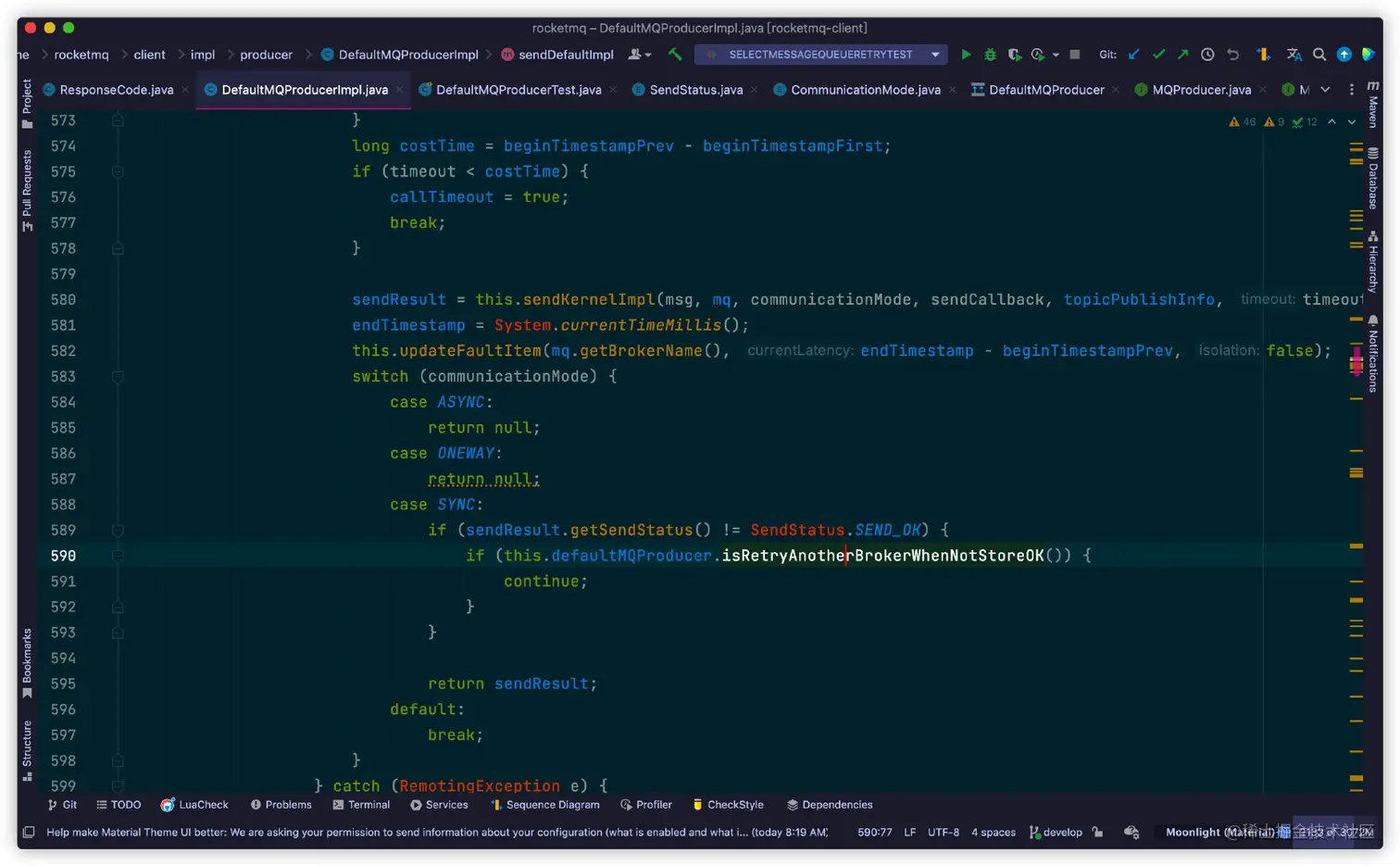Open the Hierarchy side panel

tap(1373, 262)
